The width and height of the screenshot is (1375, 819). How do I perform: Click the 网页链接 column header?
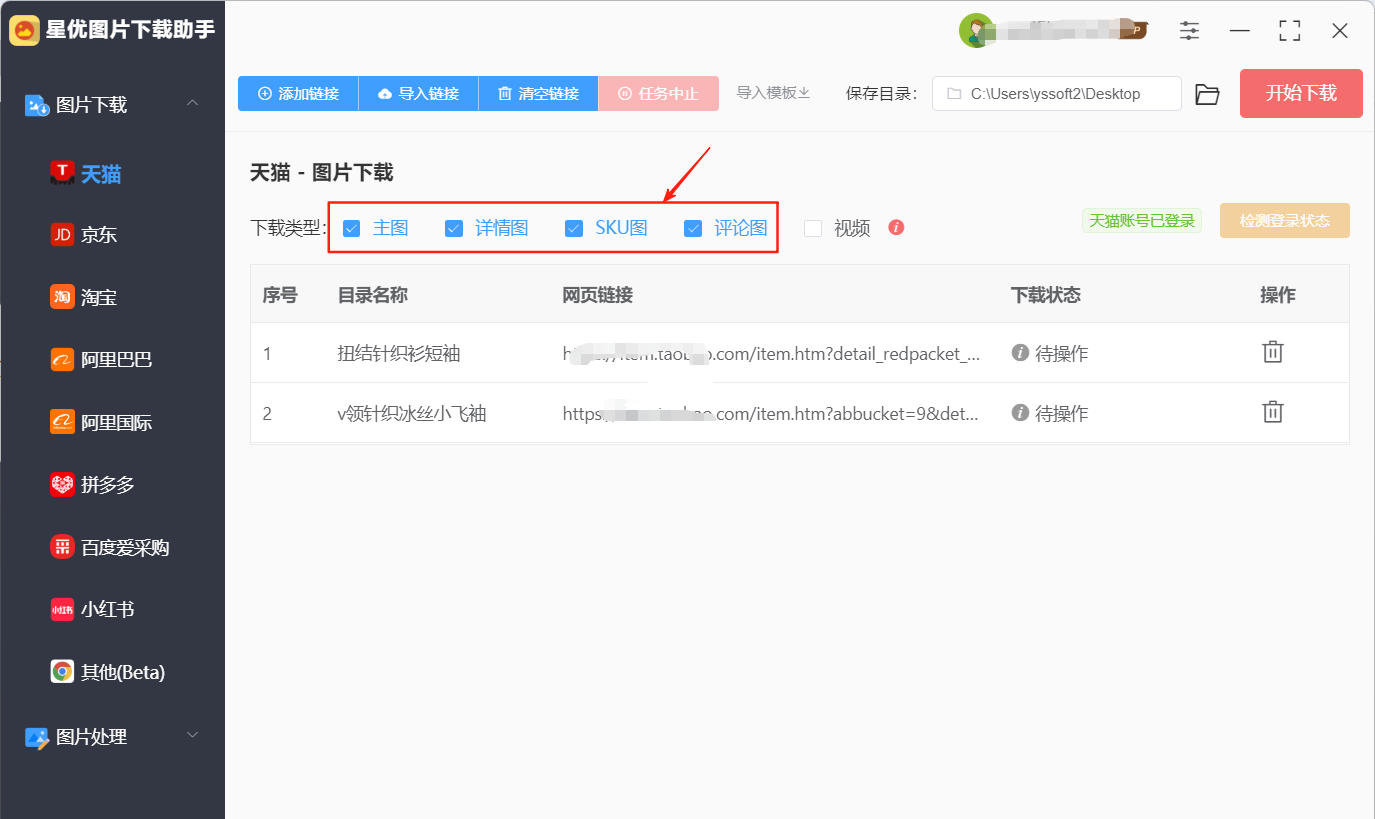(x=597, y=295)
